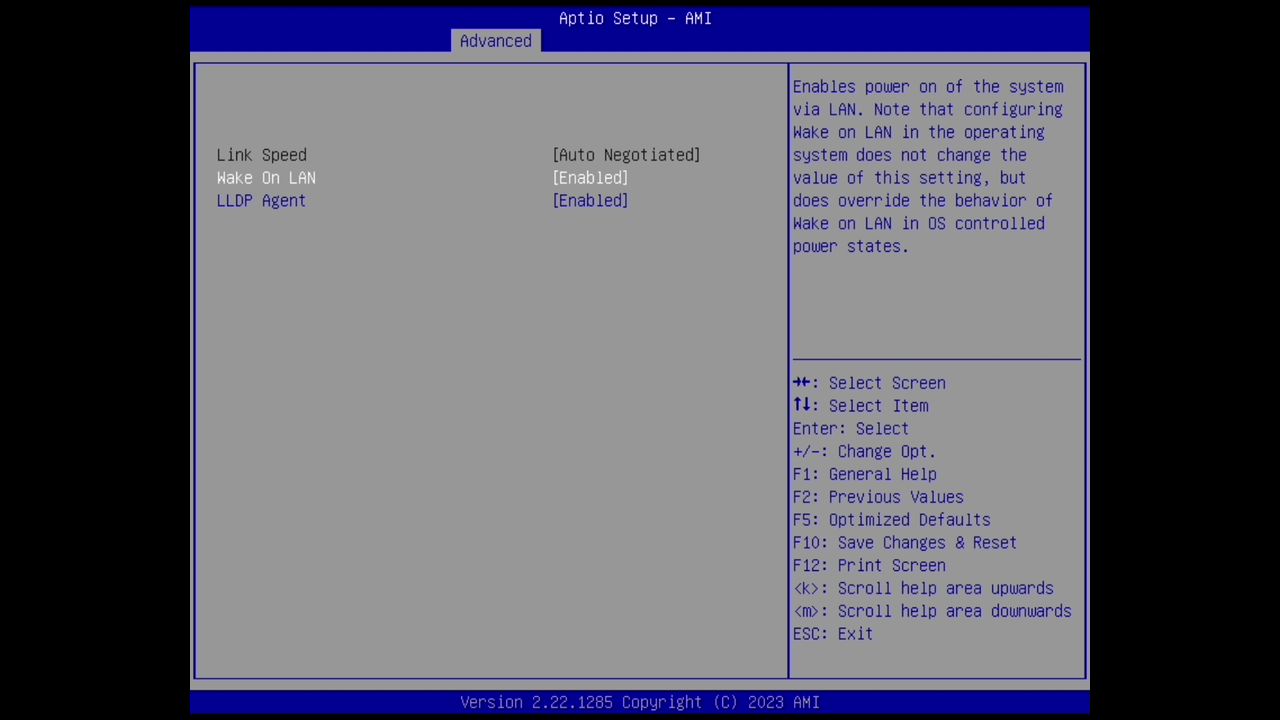The width and height of the screenshot is (1280, 720).
Task: Click the F5: Optimized Defaults hint
Action: pyautogui.click(x=892, y=520)
